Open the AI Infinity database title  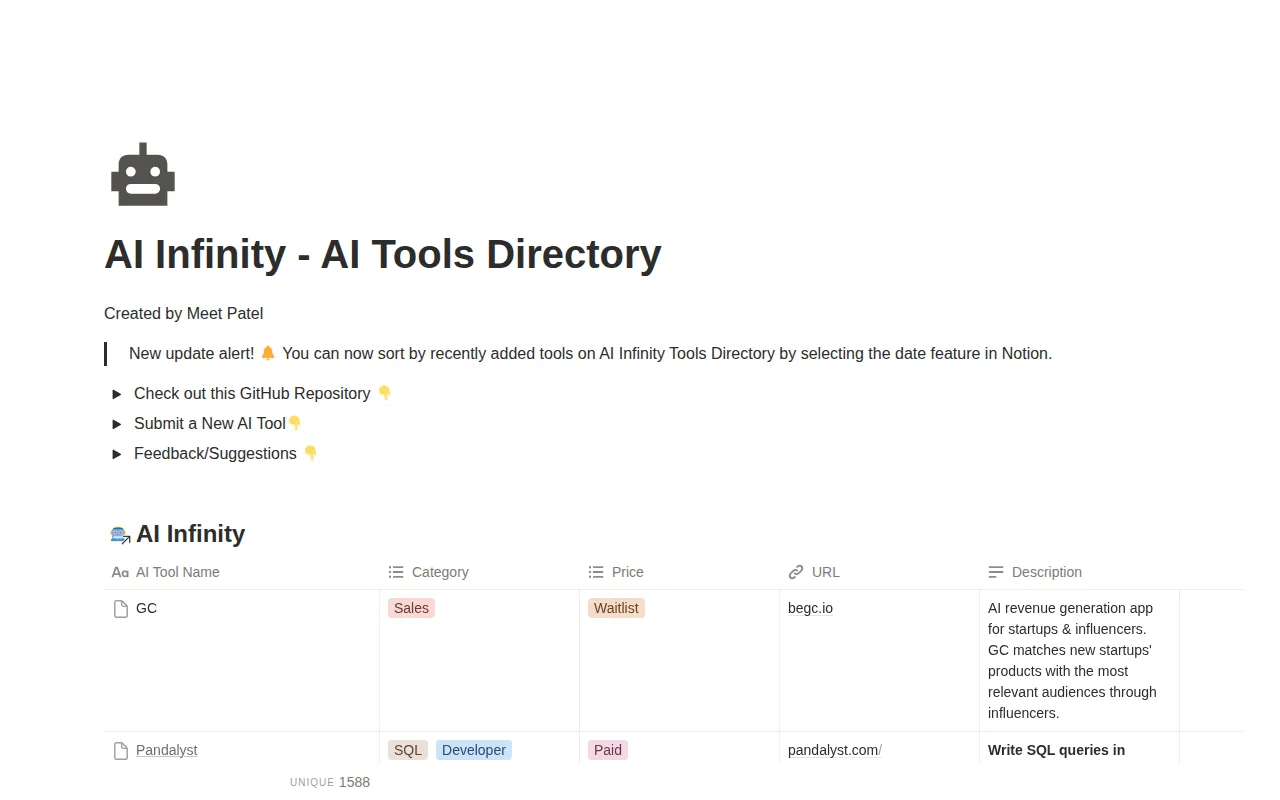(x=190, y=534)
